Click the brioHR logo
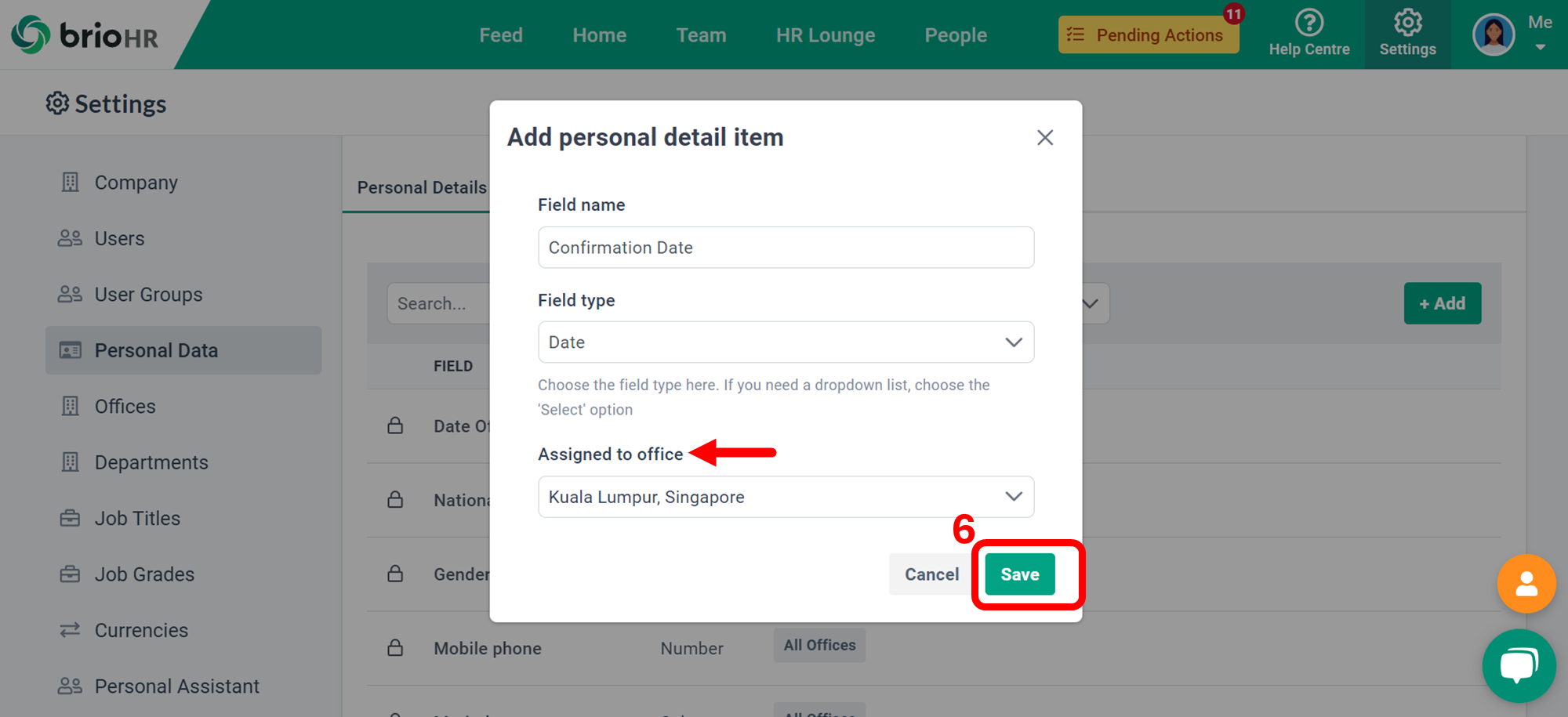 point(85,35)
